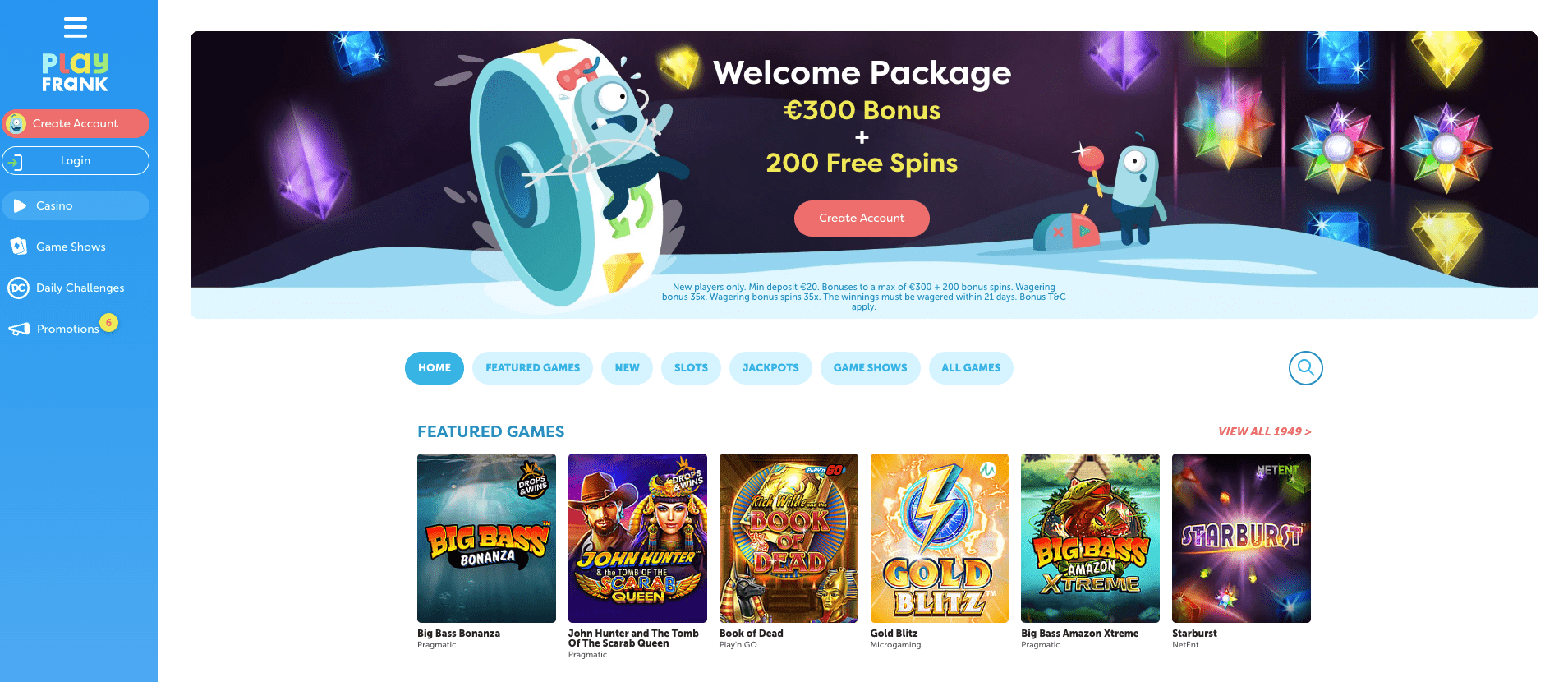Open the search magnifier icon

1305,368
